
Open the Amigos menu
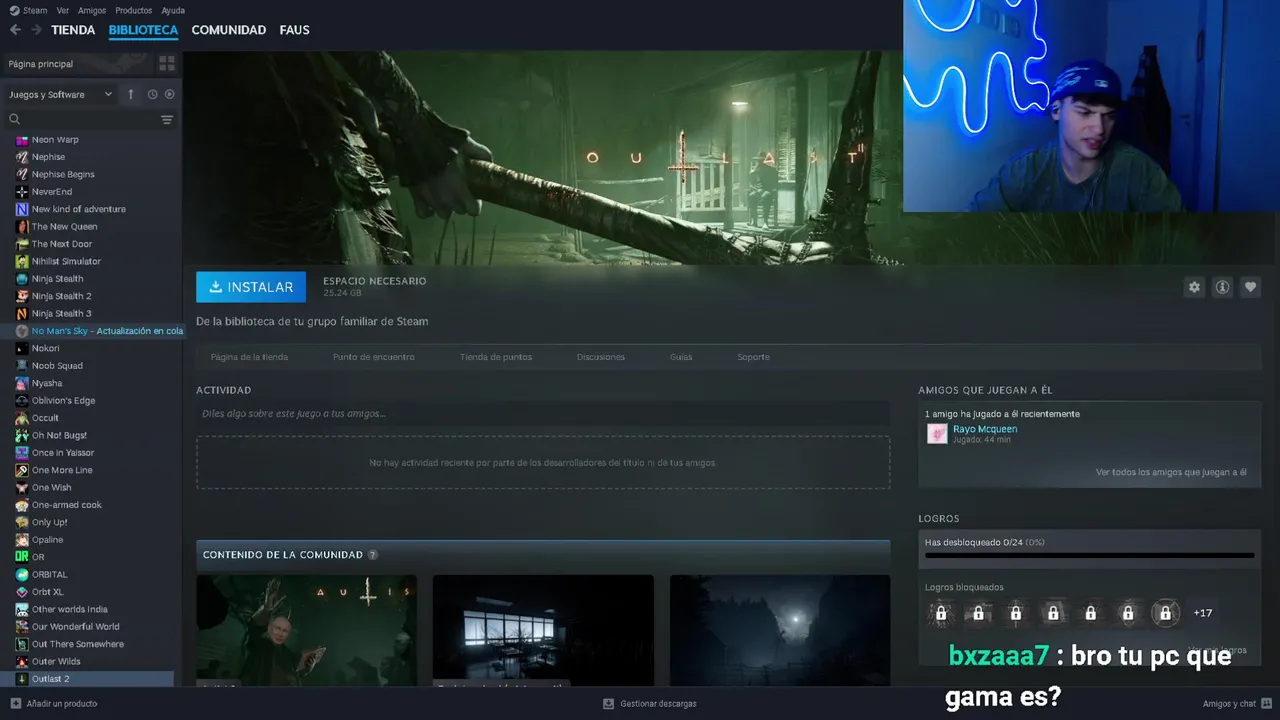click(92, 10)
